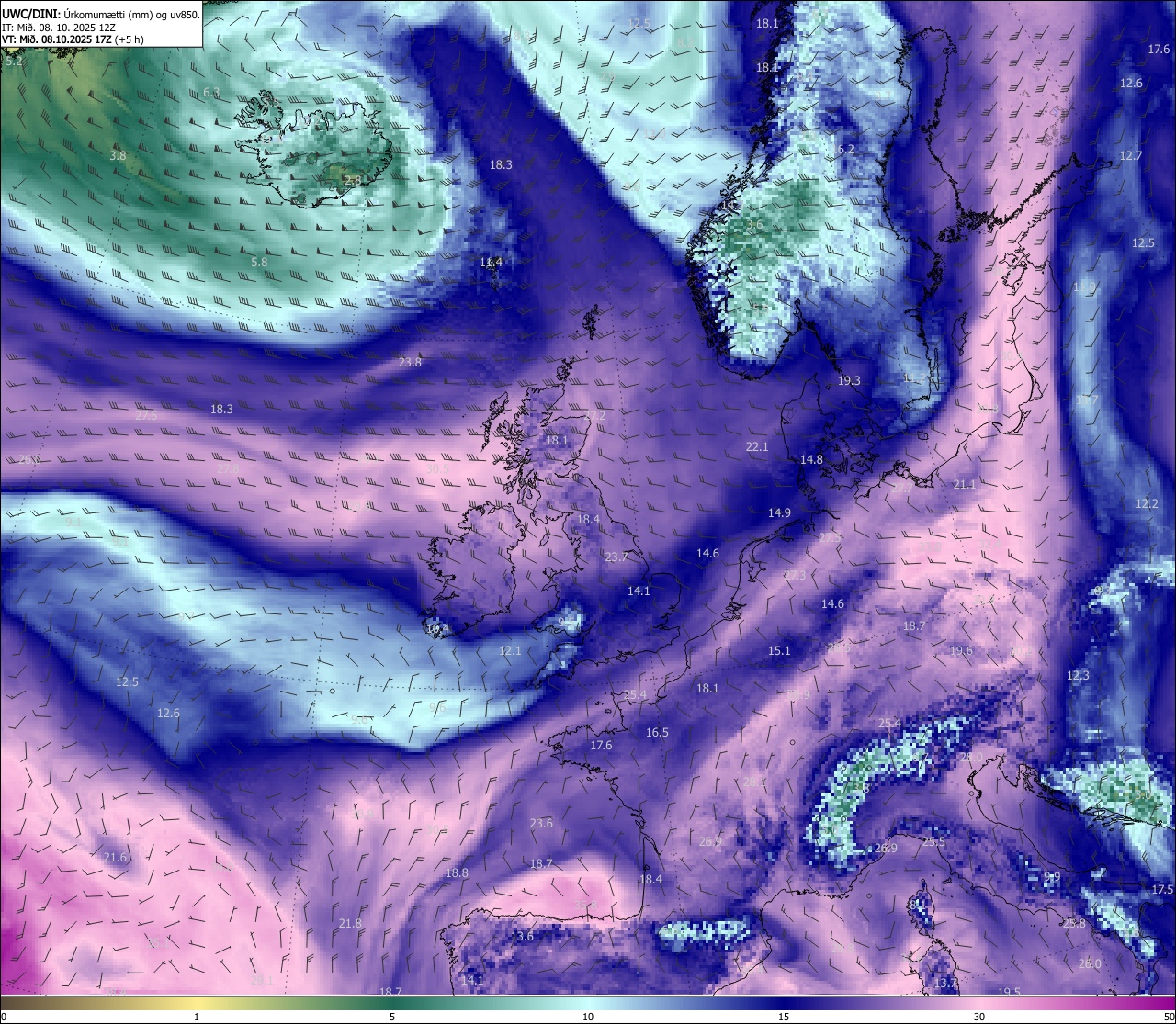Viewport: 1176px width, 1024px height.
Task: Click the 13.6 value label
Action: click(522, 936)
